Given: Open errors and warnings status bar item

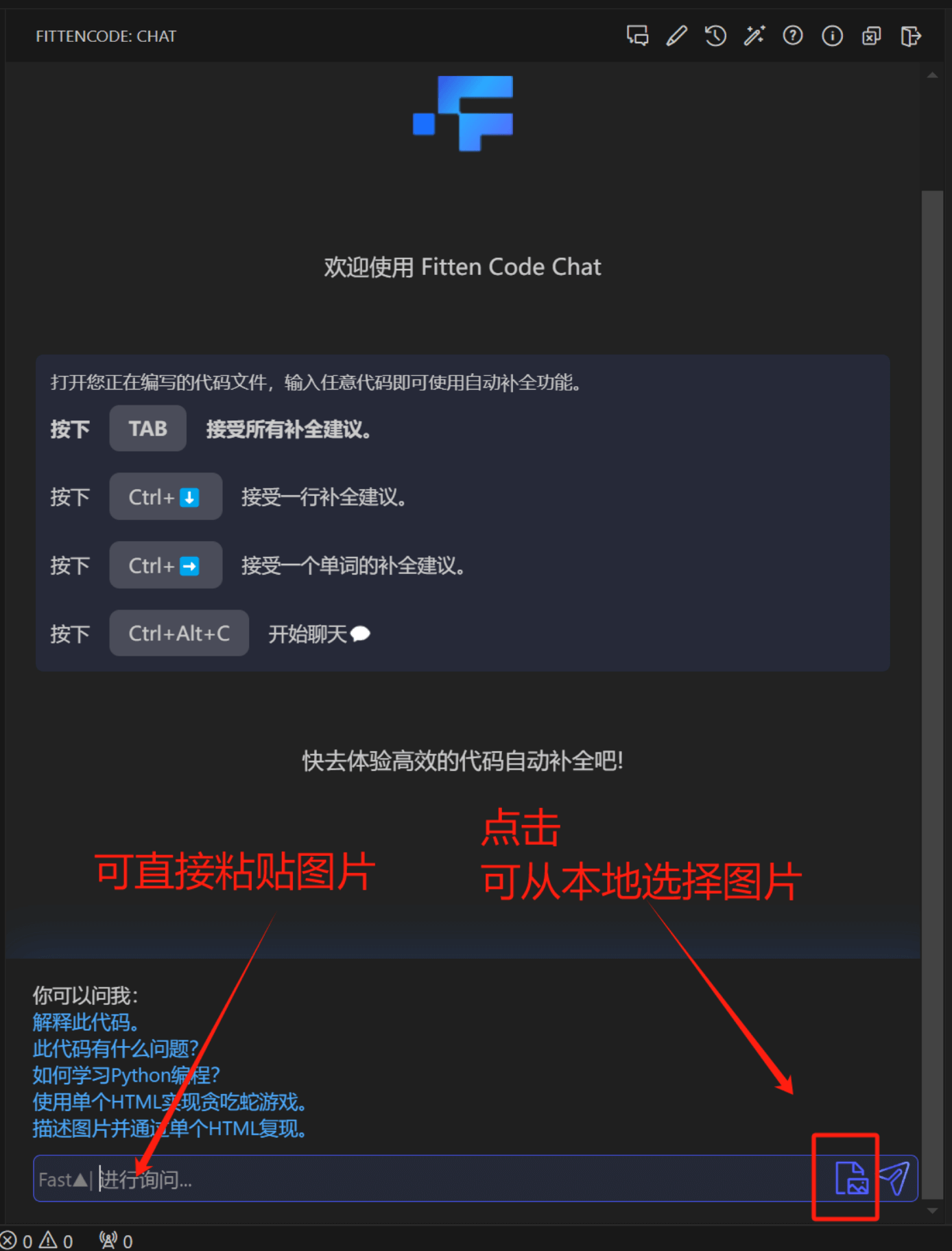Looking at the screenshot, I should click(x=37, y=1241).
